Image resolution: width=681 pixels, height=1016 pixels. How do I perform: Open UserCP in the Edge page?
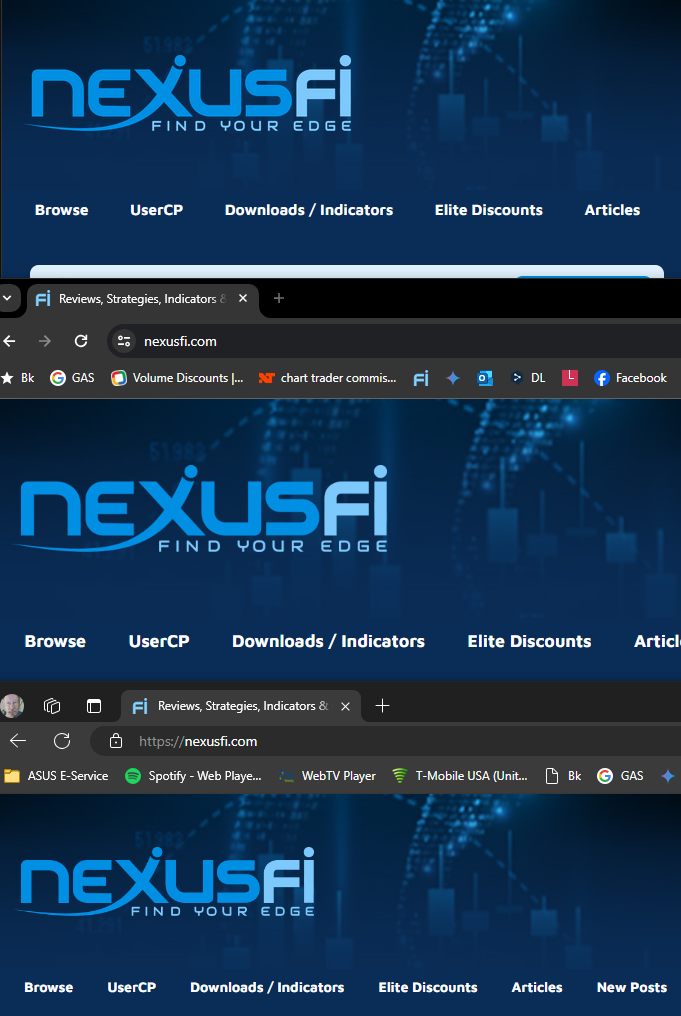pos(132,987)
